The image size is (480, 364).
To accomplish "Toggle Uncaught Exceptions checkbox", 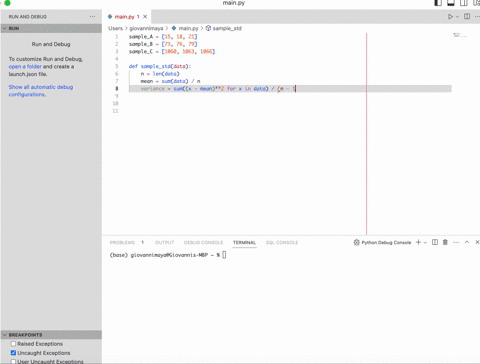I will 13,353.
